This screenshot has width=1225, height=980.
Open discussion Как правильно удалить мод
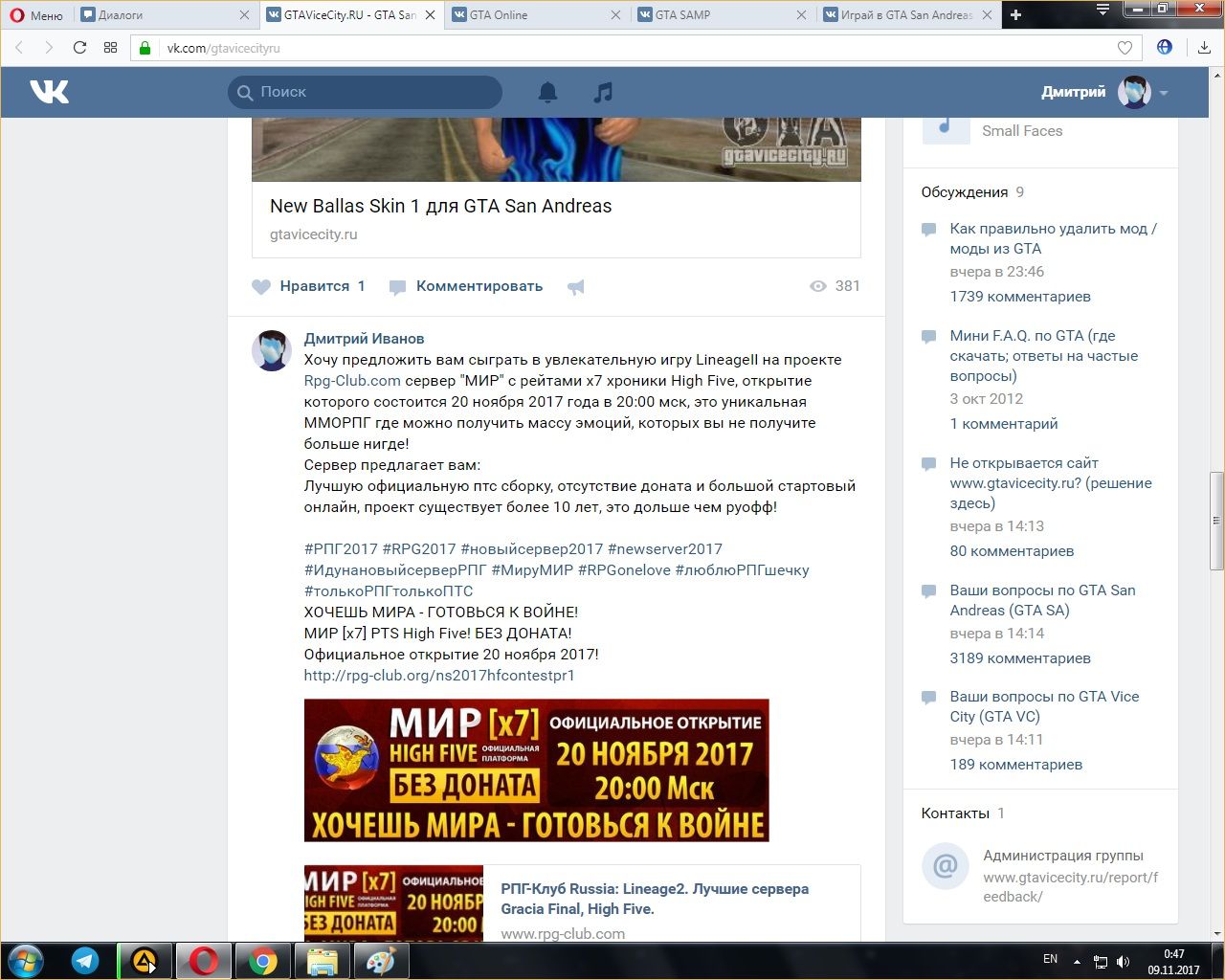1053,238
